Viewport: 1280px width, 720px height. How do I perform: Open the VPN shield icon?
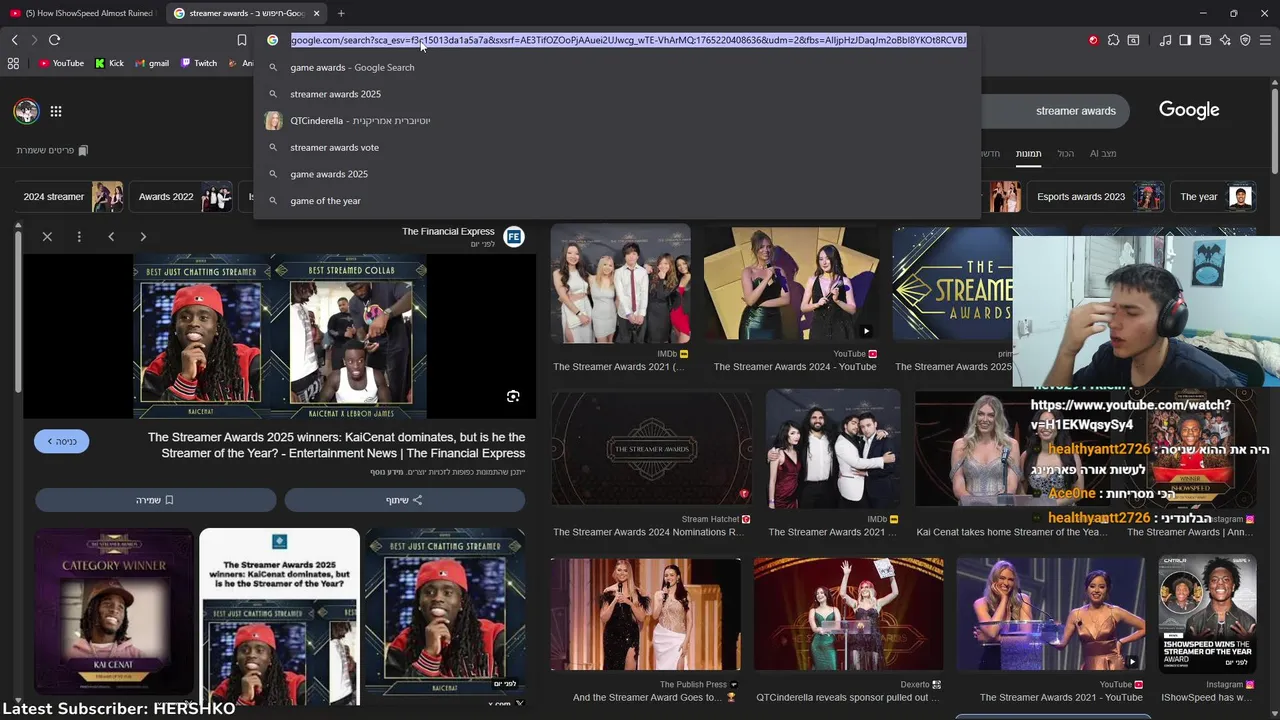pyautogui.click(x=1245, y=40)
